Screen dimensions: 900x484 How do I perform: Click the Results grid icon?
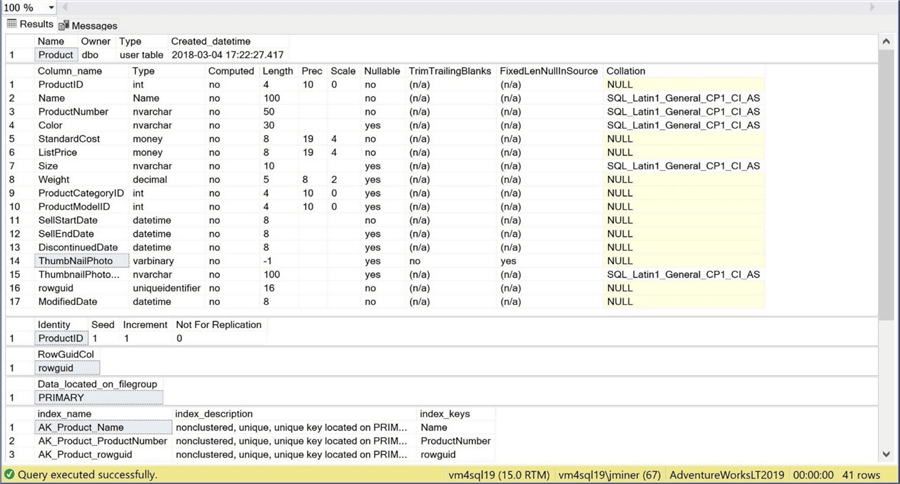coord(11,24)
